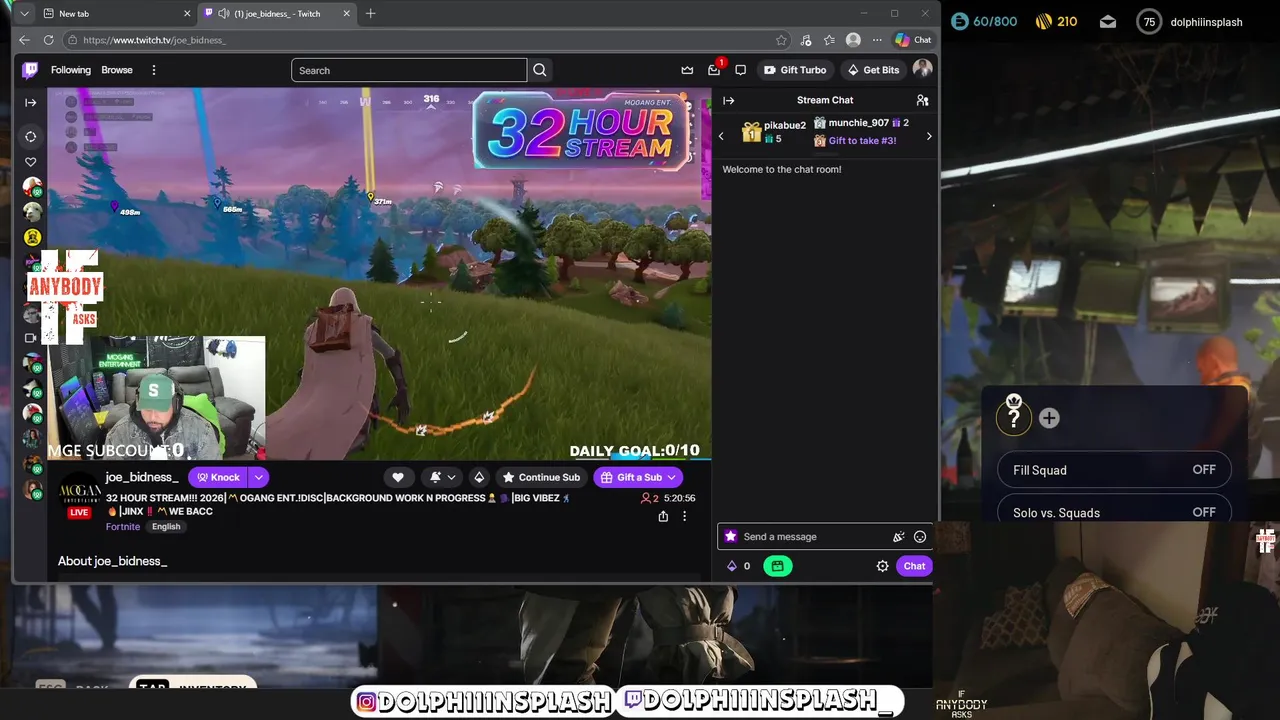Open the Prime loot crown icon

pyautogui.click(x=687, y=70)
